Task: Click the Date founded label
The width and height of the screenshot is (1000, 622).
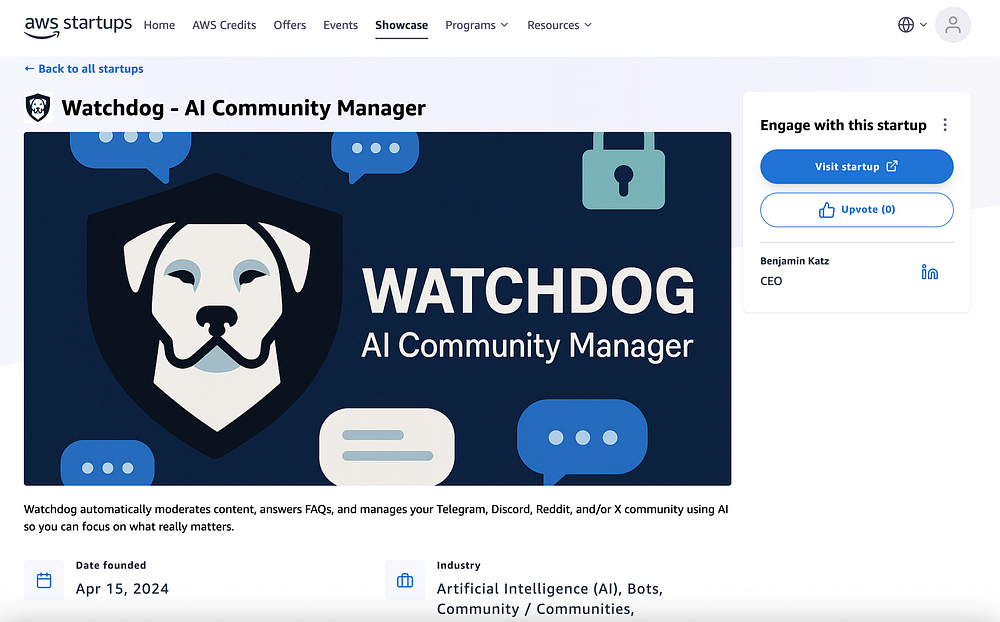Action: 111,565
